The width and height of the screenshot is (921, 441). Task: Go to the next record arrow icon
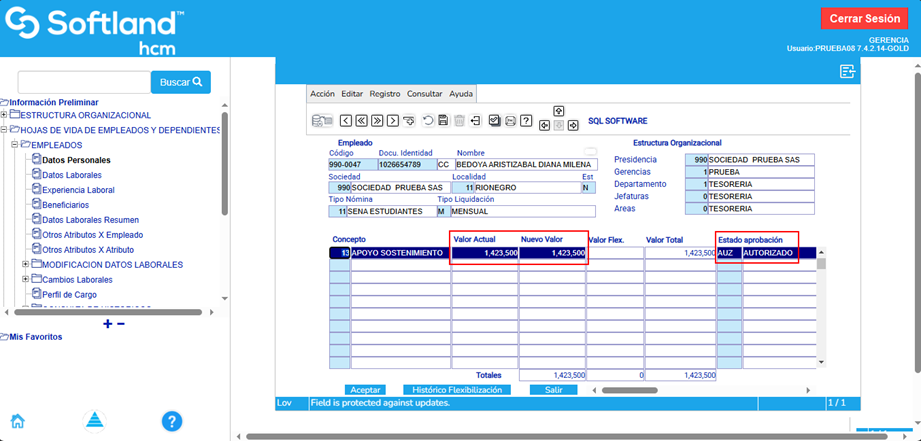pyautogui.click(x=393, y=121)
